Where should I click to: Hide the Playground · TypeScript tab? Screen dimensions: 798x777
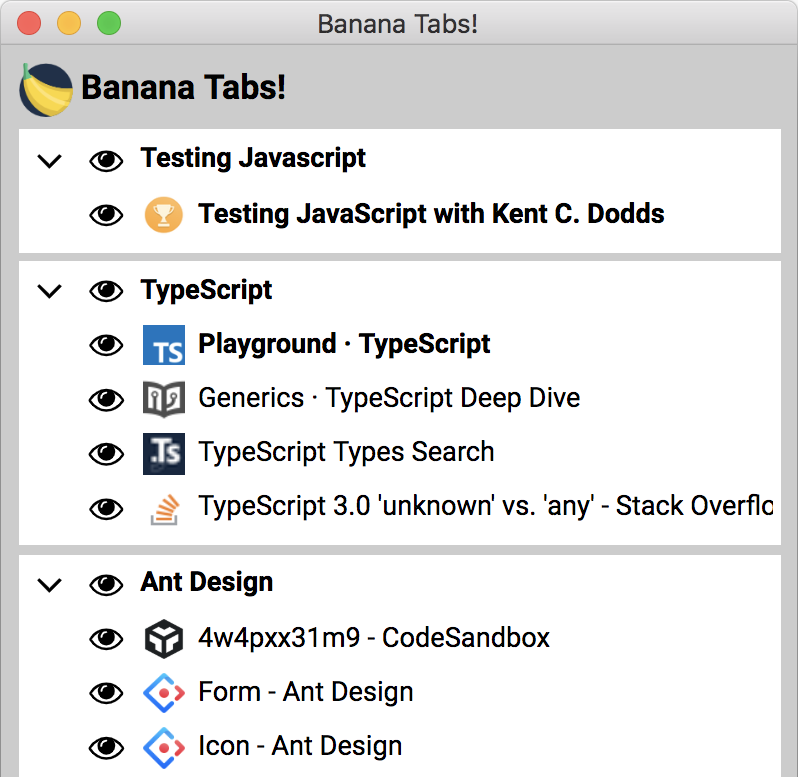pyautogui.click(x=106, y=346)
